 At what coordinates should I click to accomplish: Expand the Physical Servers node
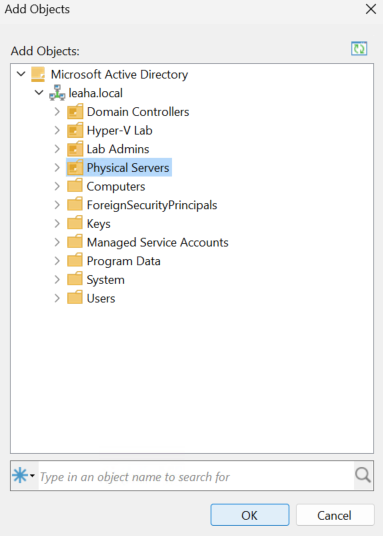click(x=57, y=168)
